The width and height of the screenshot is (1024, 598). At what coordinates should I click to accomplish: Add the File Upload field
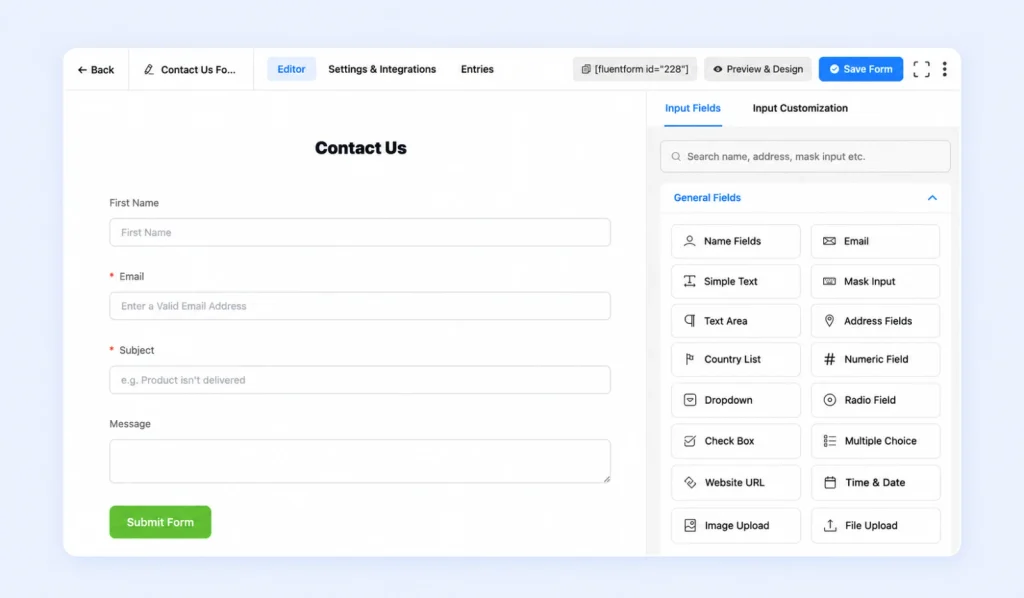click(875, 526)
